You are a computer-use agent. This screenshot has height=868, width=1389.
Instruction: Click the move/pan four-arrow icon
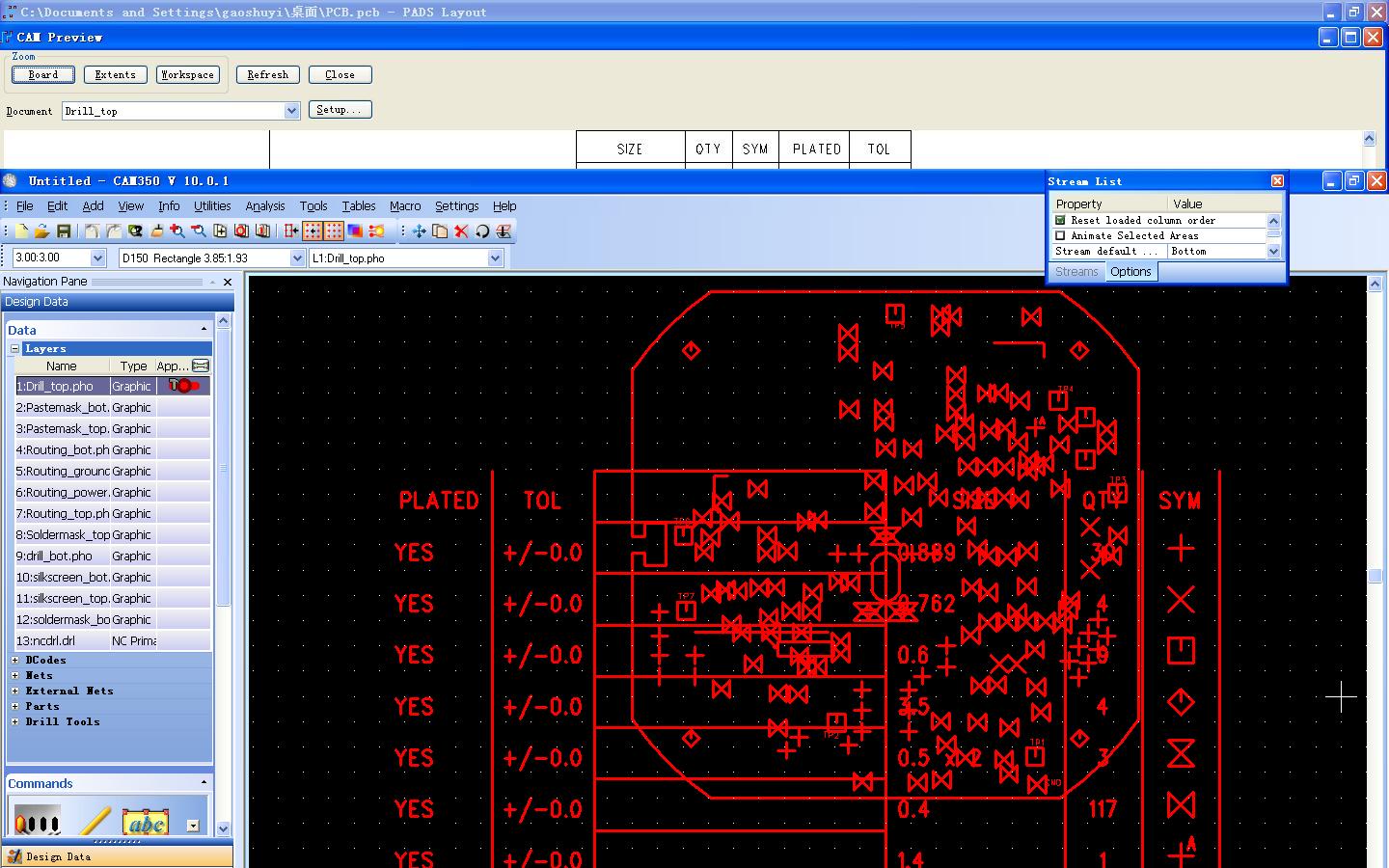click(x=419, y=231)
